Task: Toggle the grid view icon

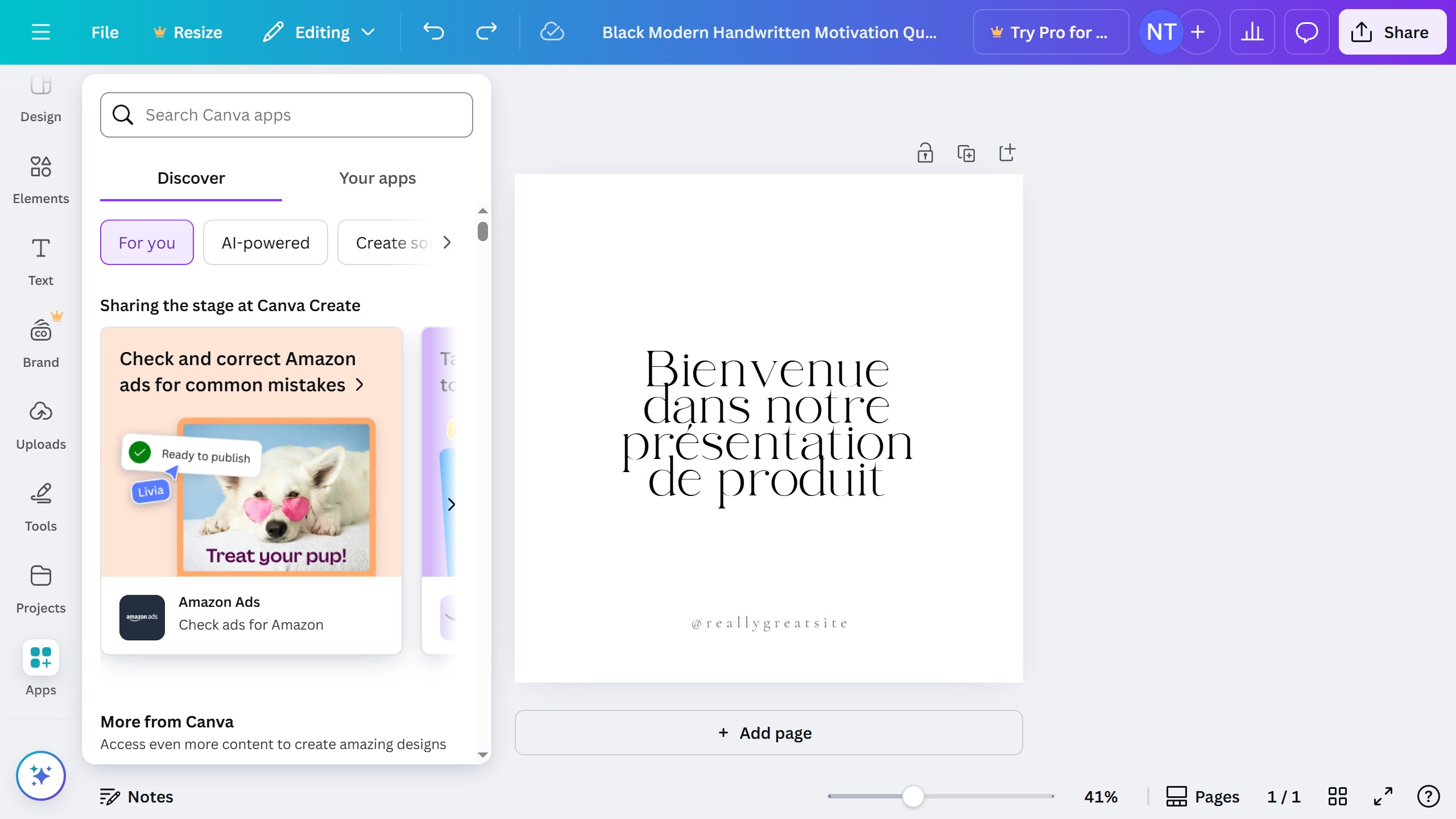Action: click(x=1337, y=796)
